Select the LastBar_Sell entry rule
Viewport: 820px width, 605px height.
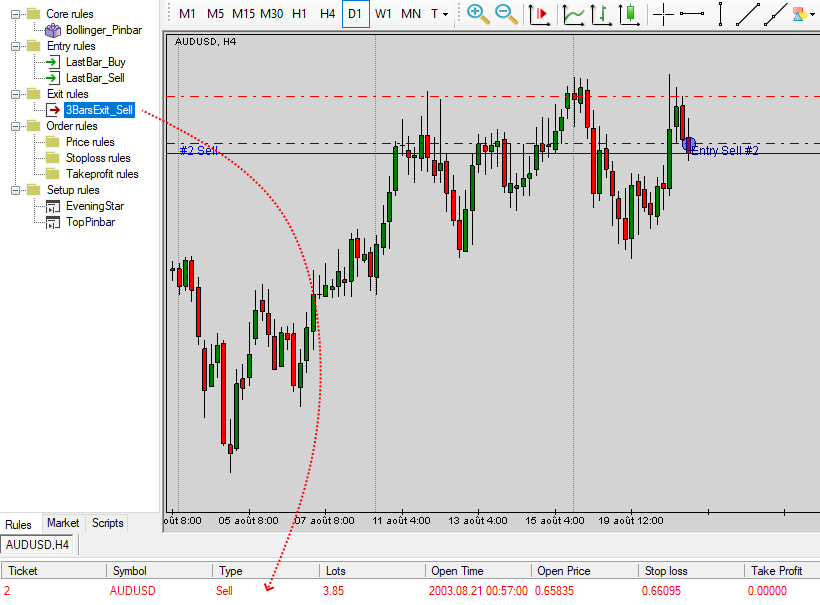(x=95, y=78)
